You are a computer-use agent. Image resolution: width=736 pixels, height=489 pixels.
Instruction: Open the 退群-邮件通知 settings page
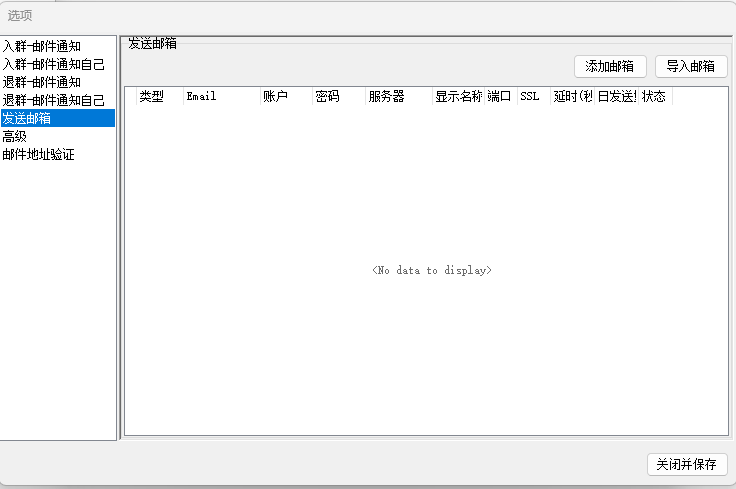click(42, 82)
